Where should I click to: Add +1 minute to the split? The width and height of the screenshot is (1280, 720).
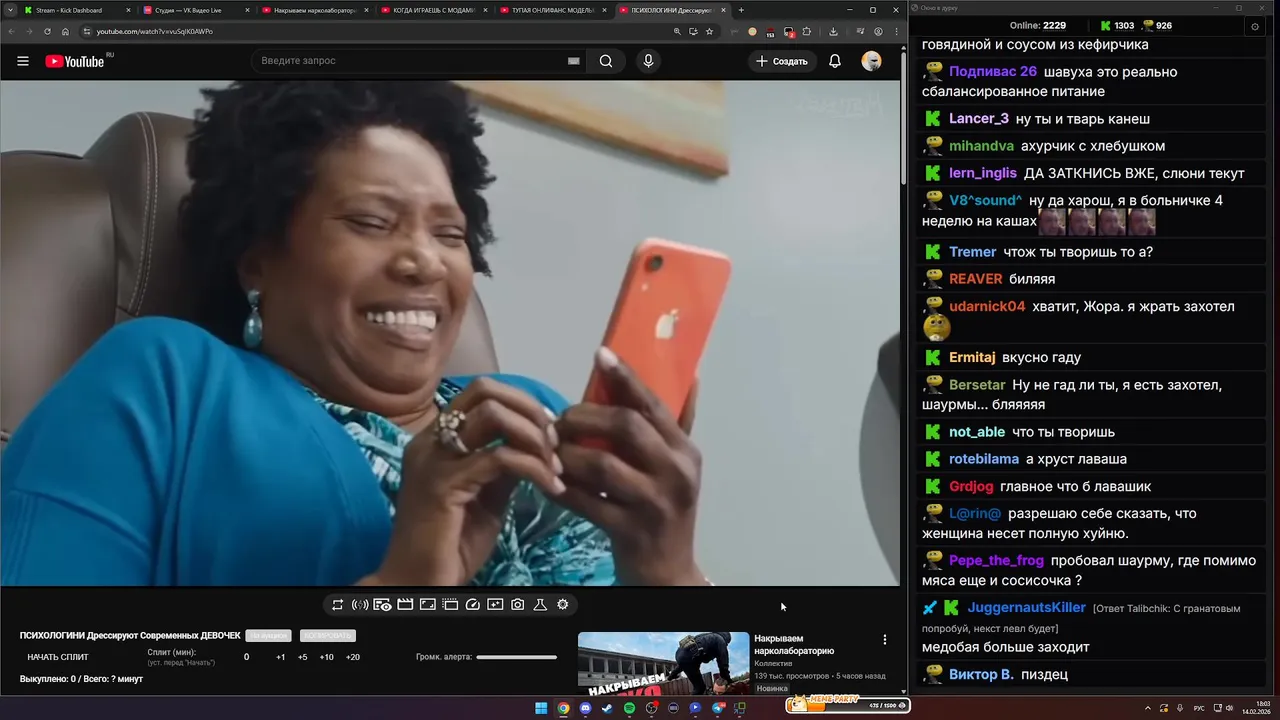point(281,657)
